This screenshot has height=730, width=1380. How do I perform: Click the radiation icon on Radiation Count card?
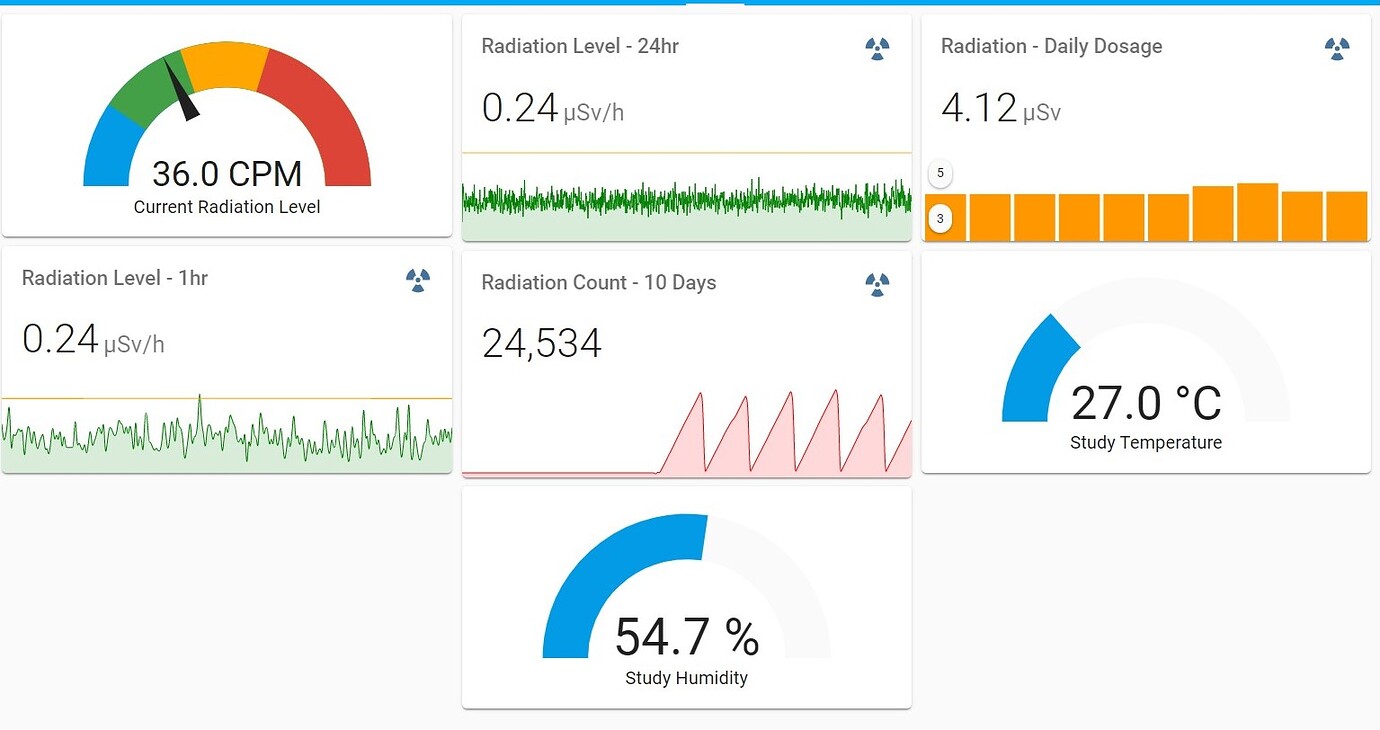click(876, 284)
